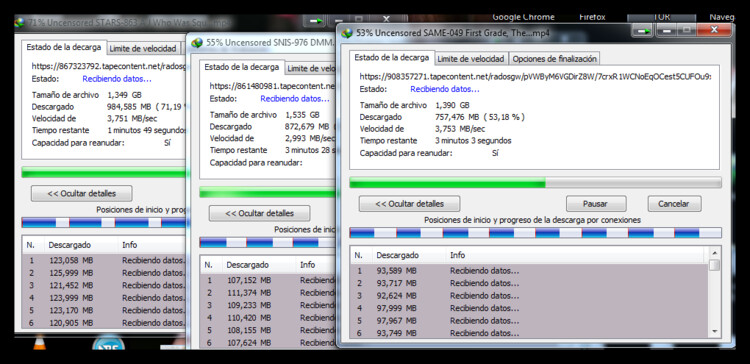Screen dimensions: 750x364
Task: Open the cut-off Limite tab in SNIS-976 window
Action: (310, 68)
